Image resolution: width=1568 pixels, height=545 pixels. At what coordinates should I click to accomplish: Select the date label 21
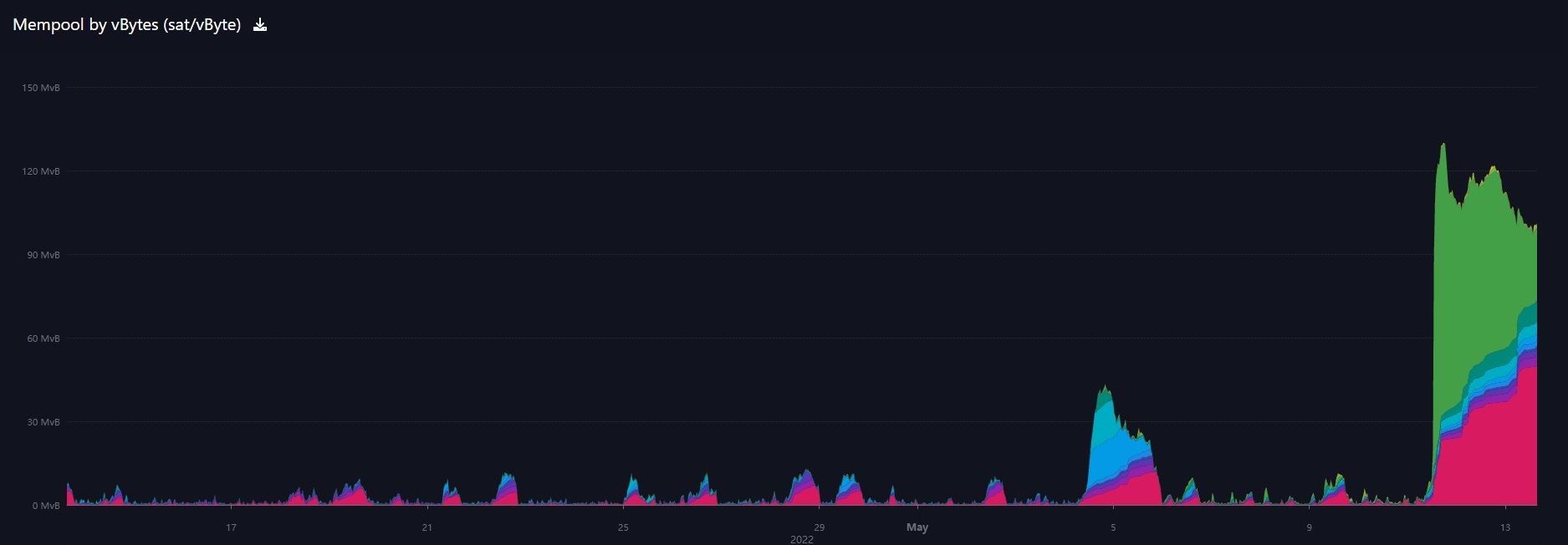click(x=427, y=527)
